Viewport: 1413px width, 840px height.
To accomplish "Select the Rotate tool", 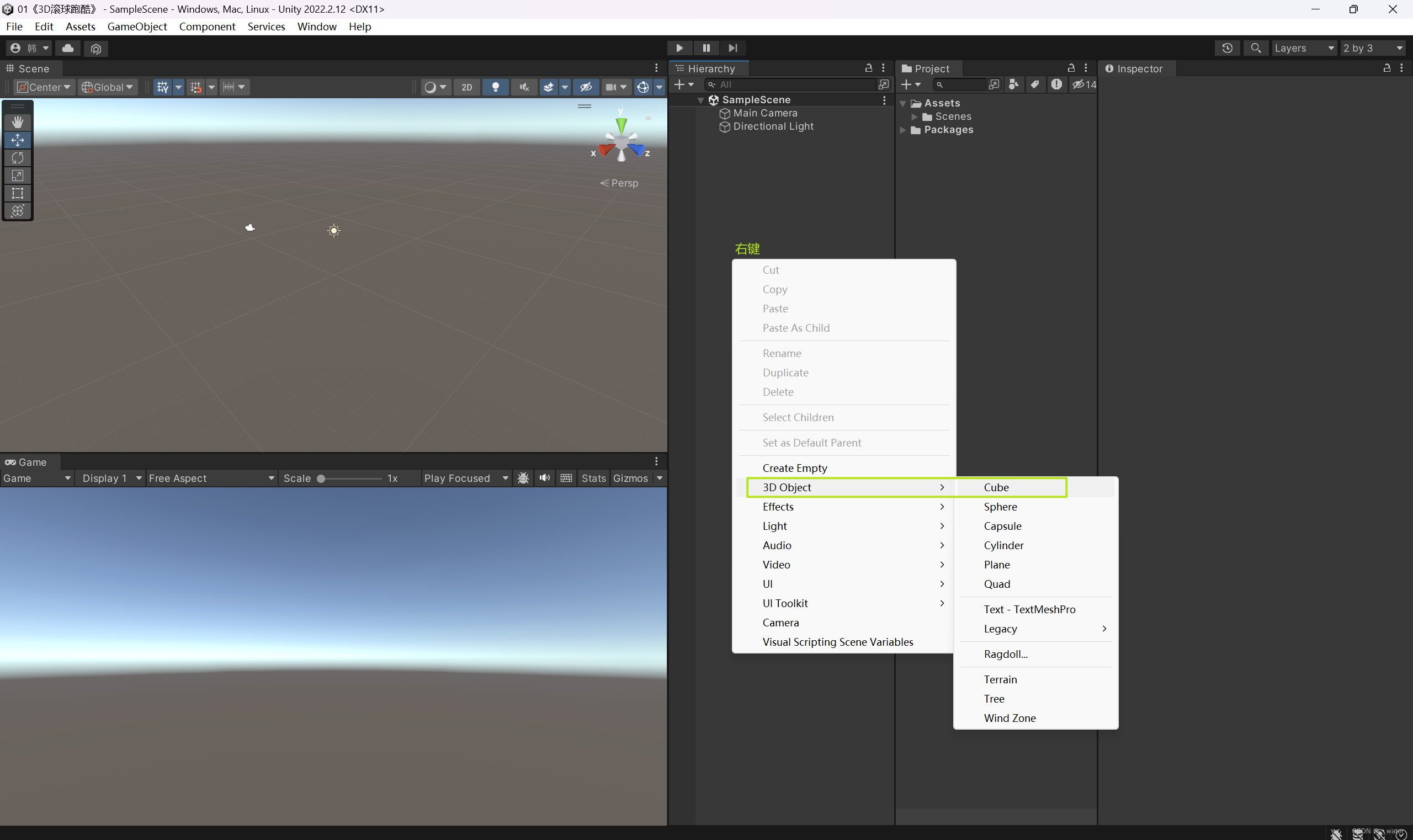I will 18,157.
